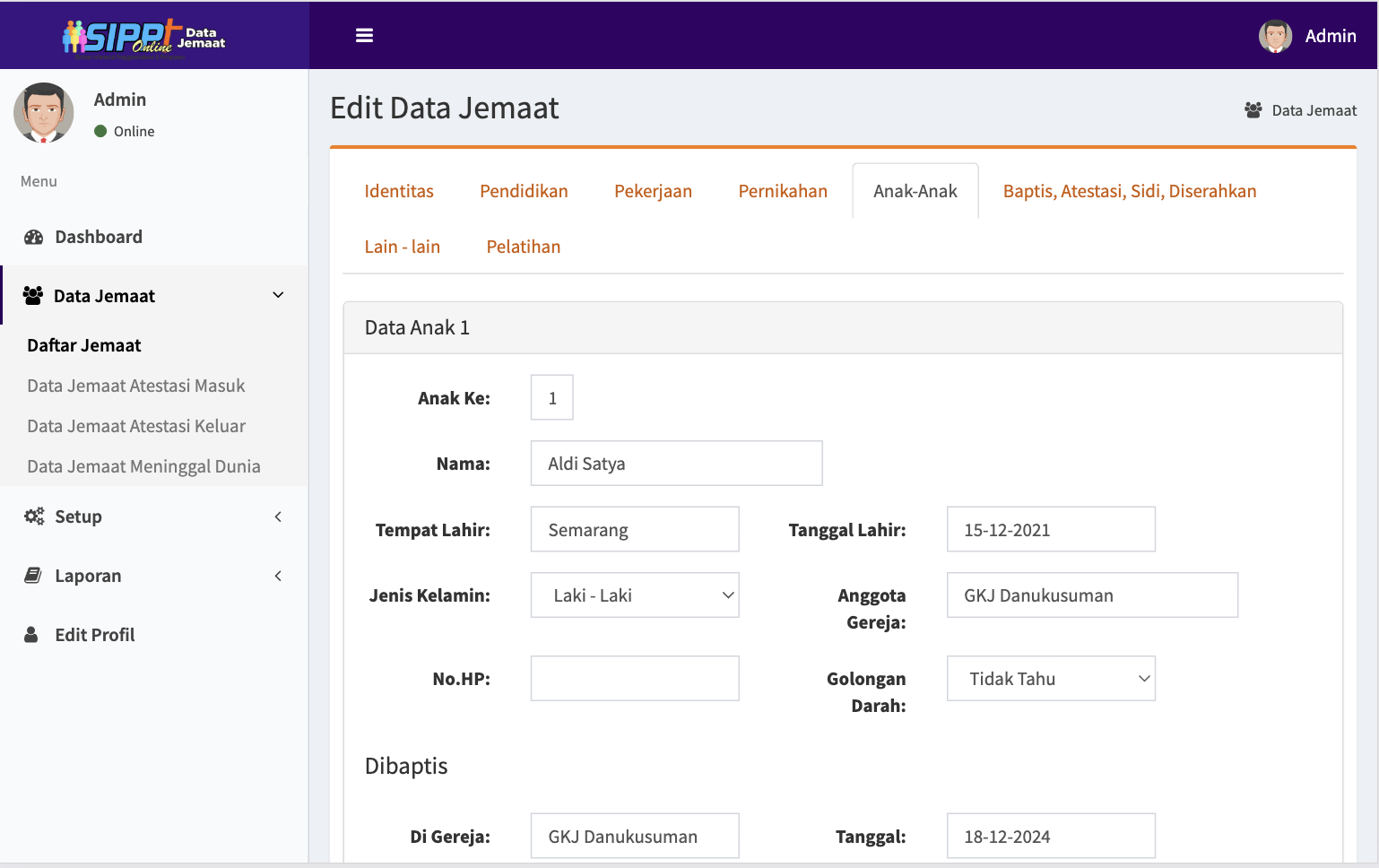Click the Data Jemaat users icon in sidebar
Image resolution: width=1379 pixels, height=868 pixels.
pyautogui.click(x=33, y=296)
